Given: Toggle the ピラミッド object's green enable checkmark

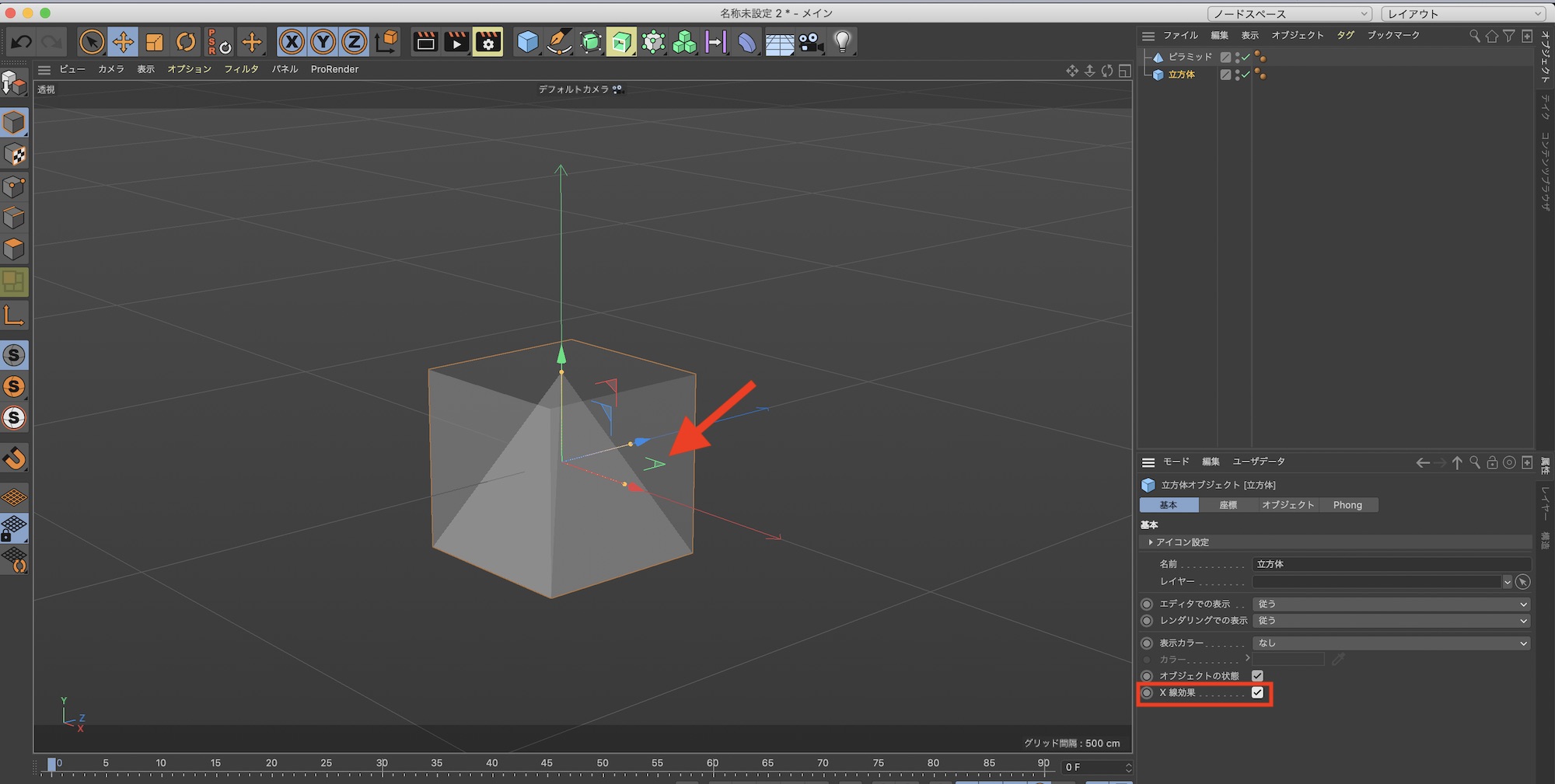Looking at the screenshot, I should (x=1246, y=57).
